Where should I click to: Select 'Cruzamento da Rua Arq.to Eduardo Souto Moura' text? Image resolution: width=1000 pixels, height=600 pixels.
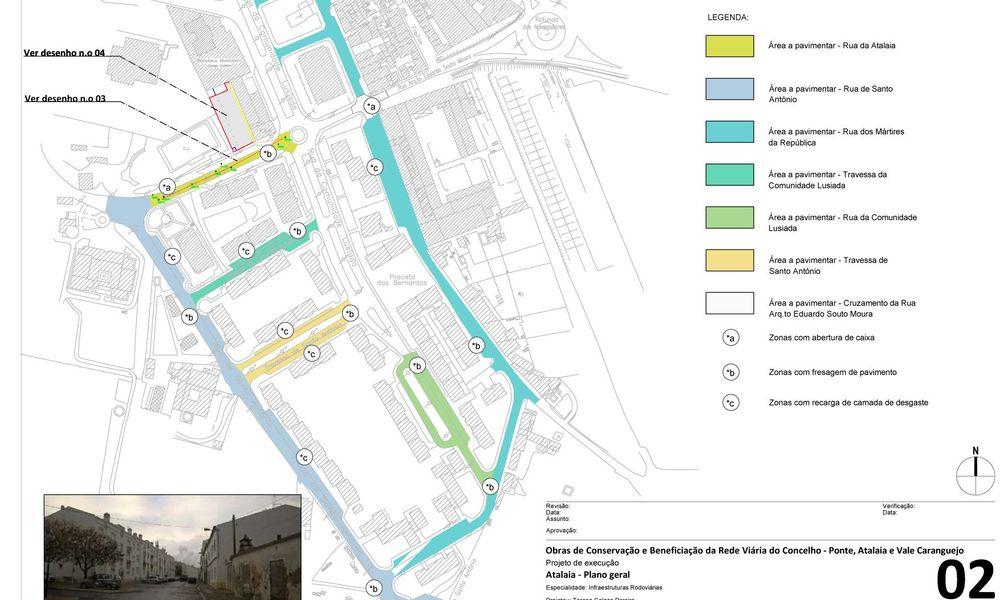point(842,309)
